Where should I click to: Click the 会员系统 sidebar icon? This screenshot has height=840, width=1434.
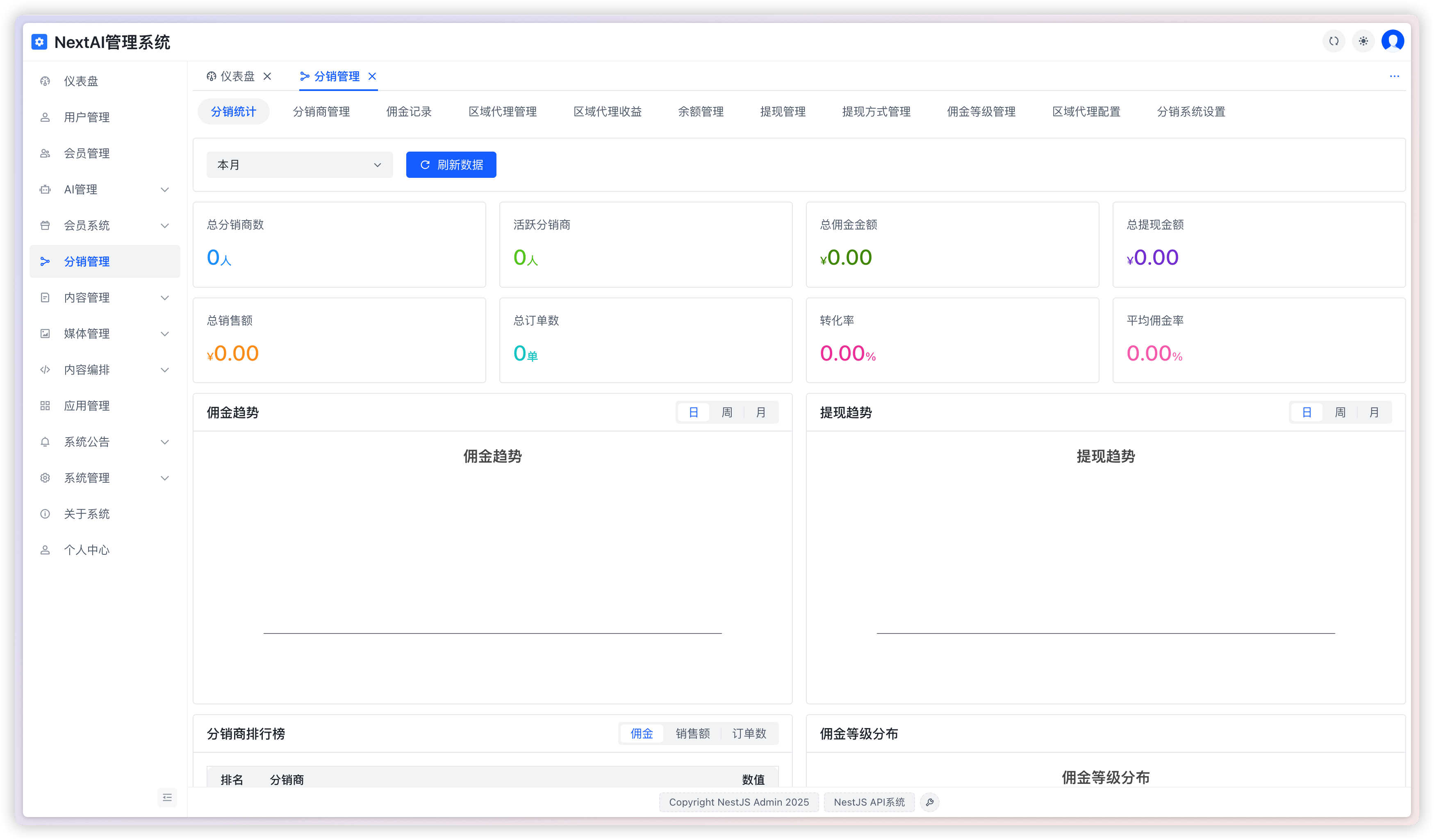click(x=45, y=226)
